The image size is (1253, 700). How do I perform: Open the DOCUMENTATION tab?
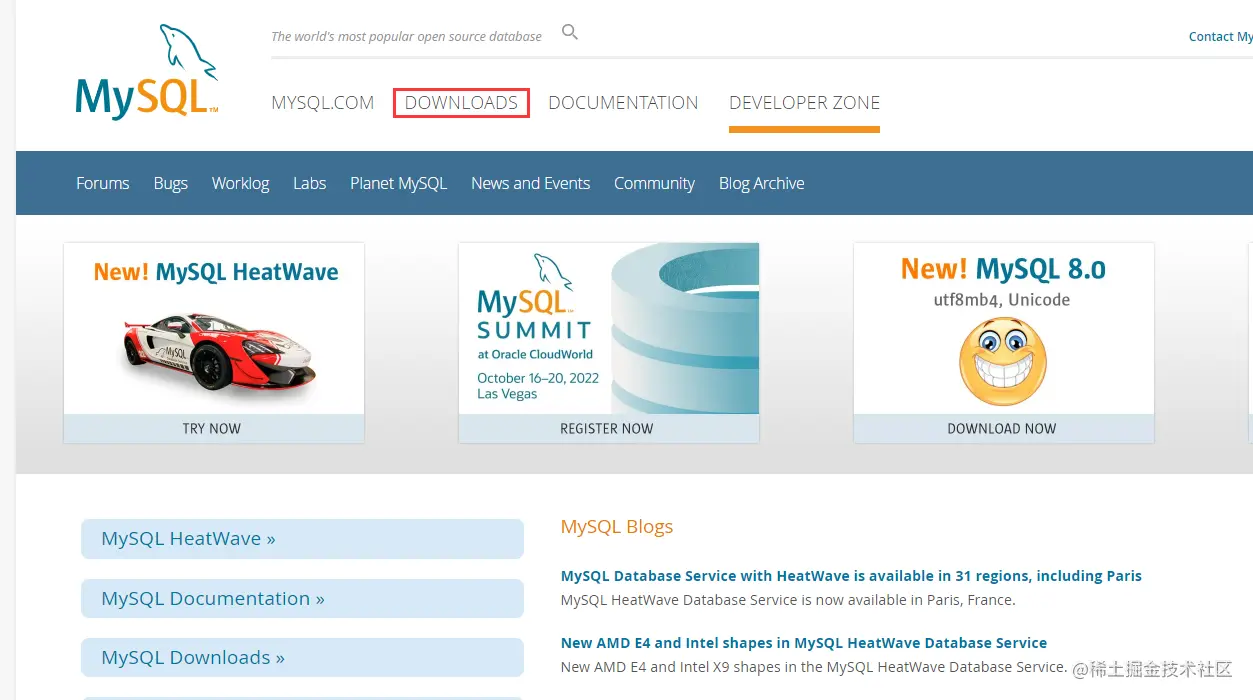(x=623, y=103)
